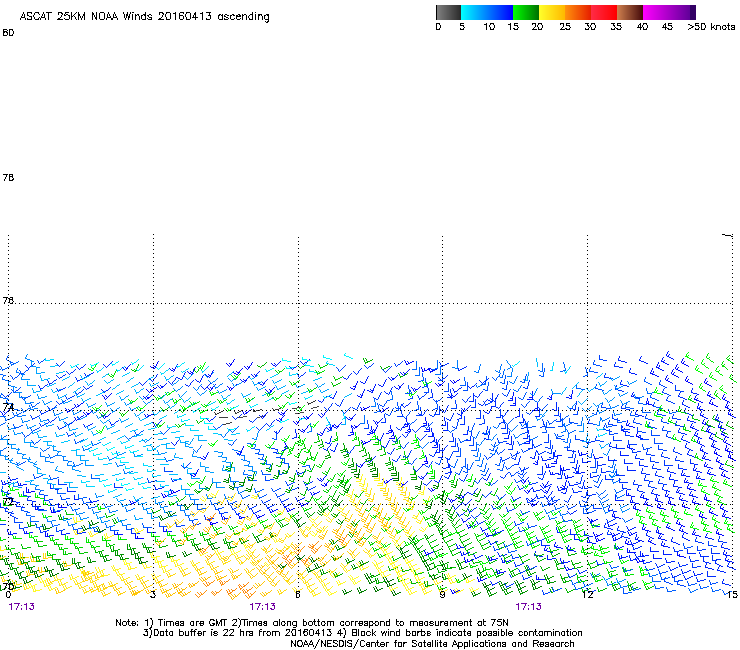Image resolution: width=740 pixels, height=650 pixels.
Task: Click the '3' longitude axis label
Action: pyautogui.click(x=153, y=595)
